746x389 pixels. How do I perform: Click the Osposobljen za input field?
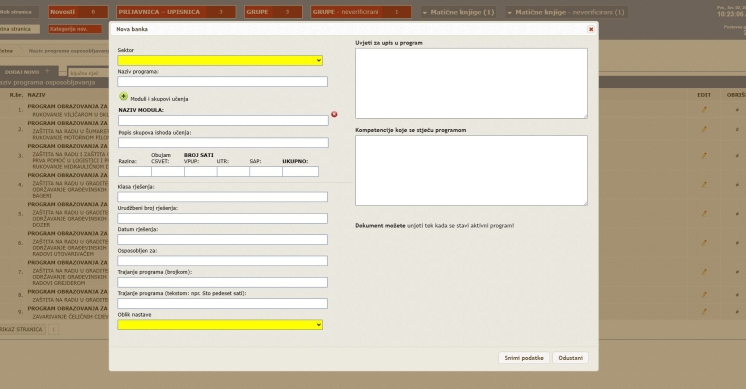pos(222,261)
